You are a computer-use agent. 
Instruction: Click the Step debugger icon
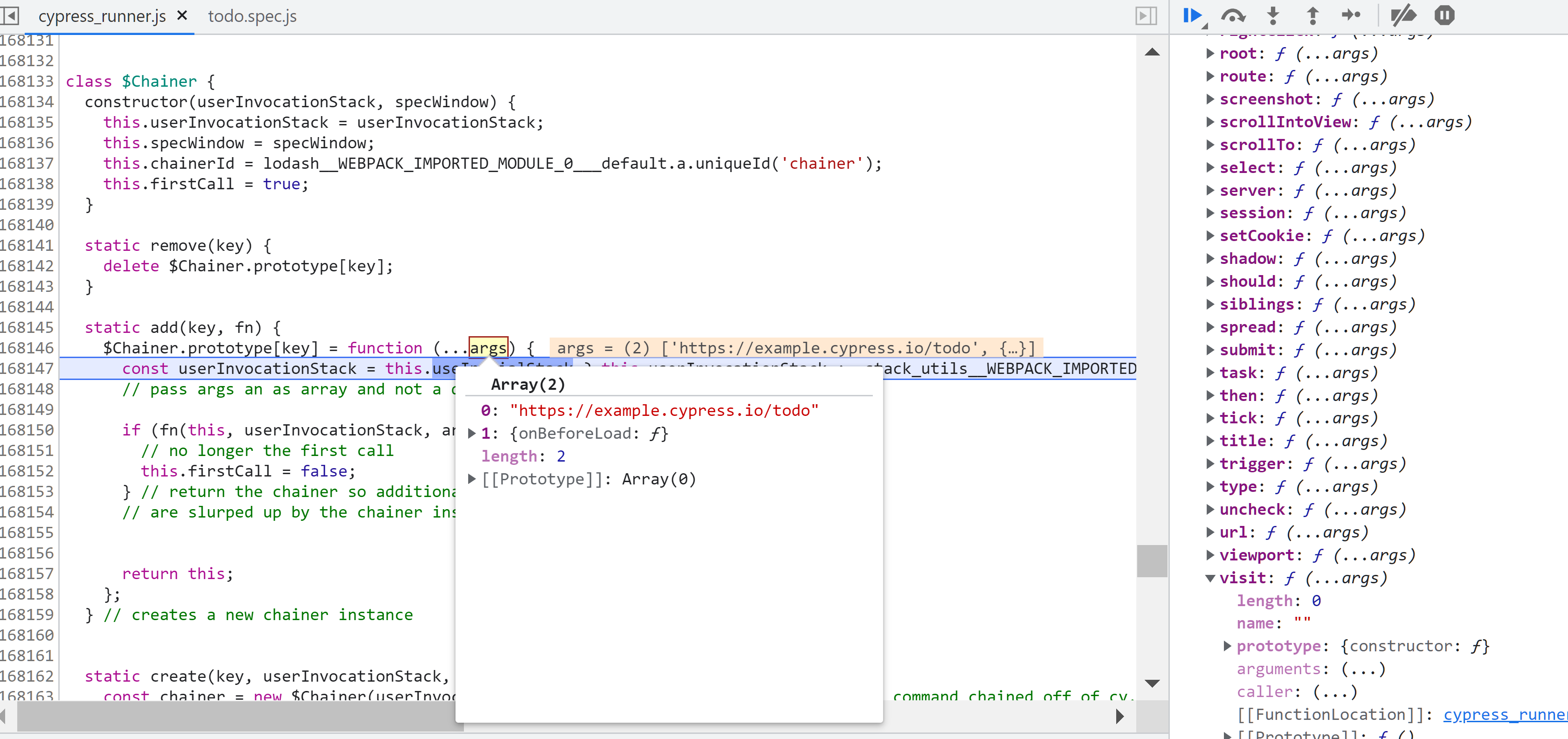1351,15
